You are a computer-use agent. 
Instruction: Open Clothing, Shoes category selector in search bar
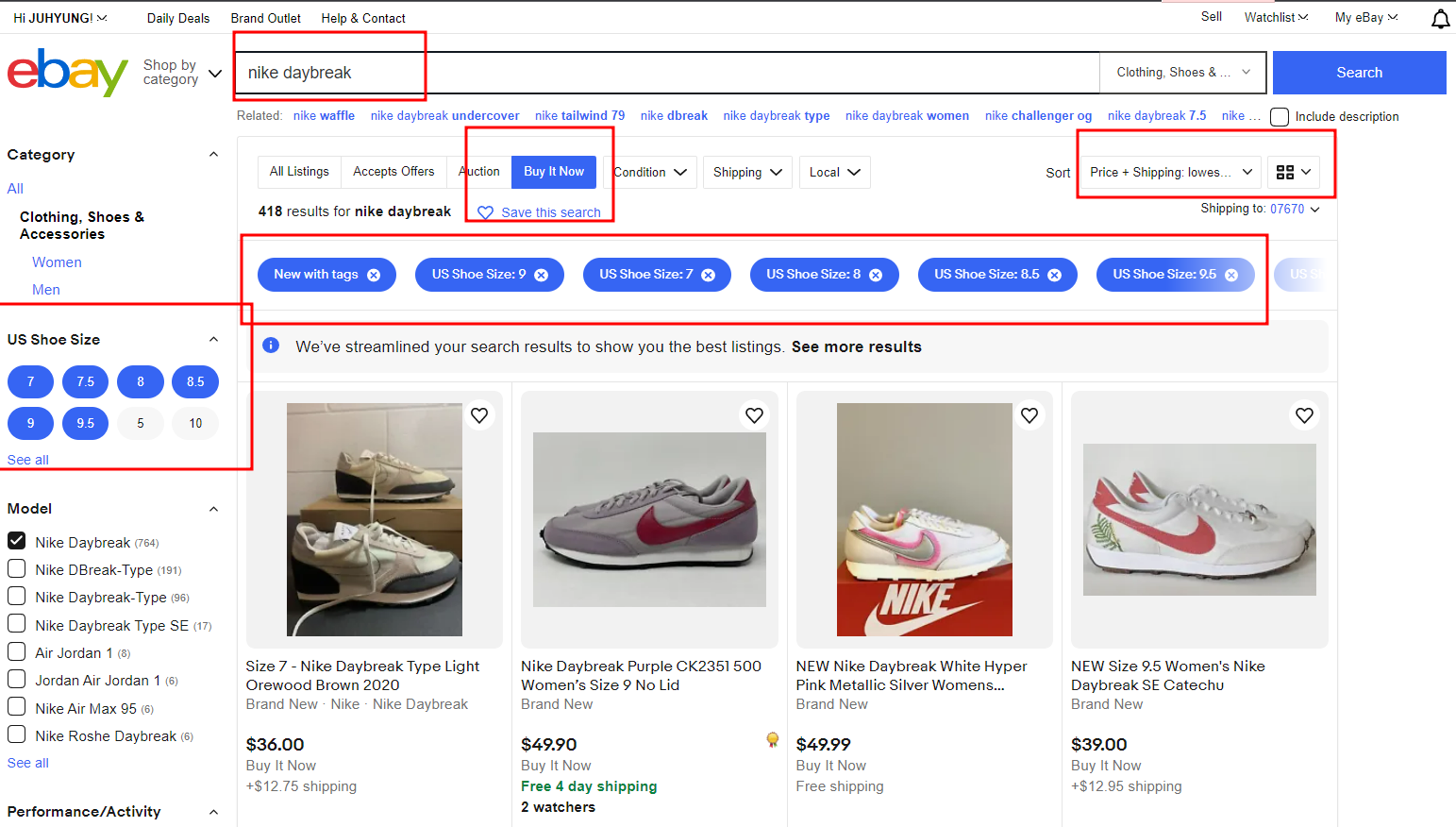(x=1182, y=73)
